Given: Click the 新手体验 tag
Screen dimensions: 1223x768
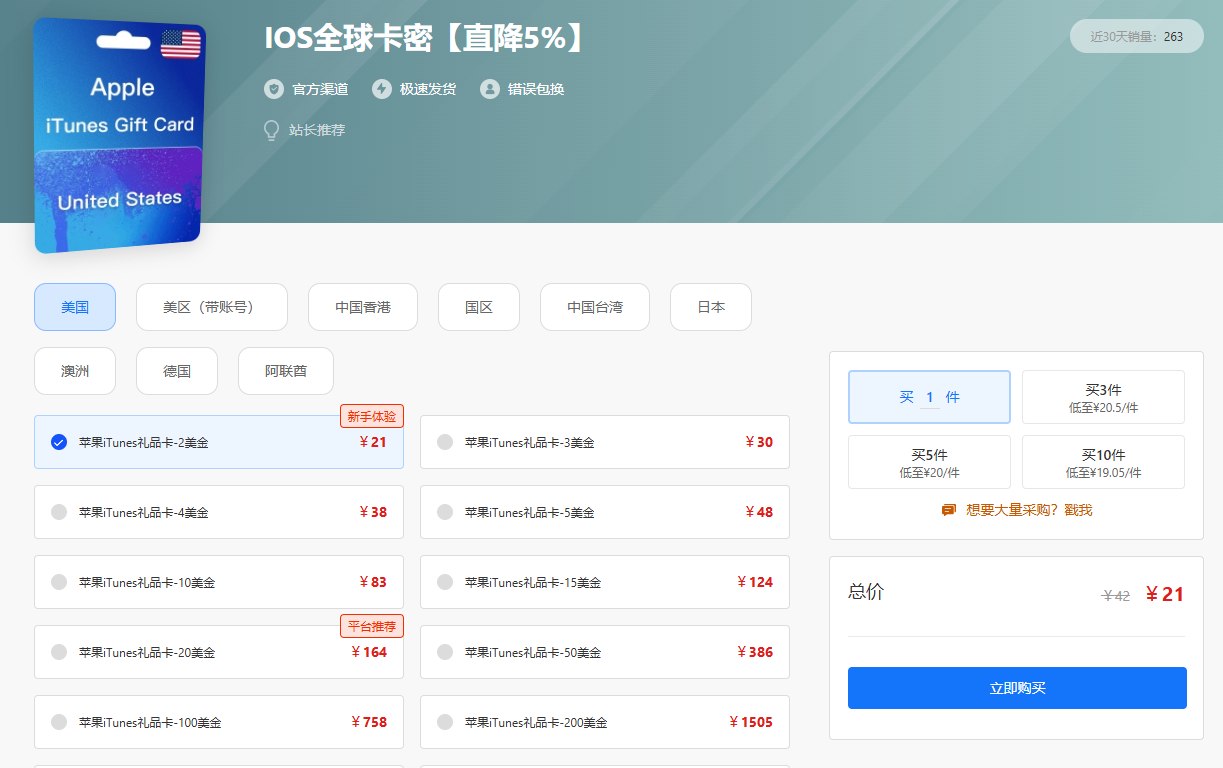Looking at the screenshot, I should click(x=372, y=416).
